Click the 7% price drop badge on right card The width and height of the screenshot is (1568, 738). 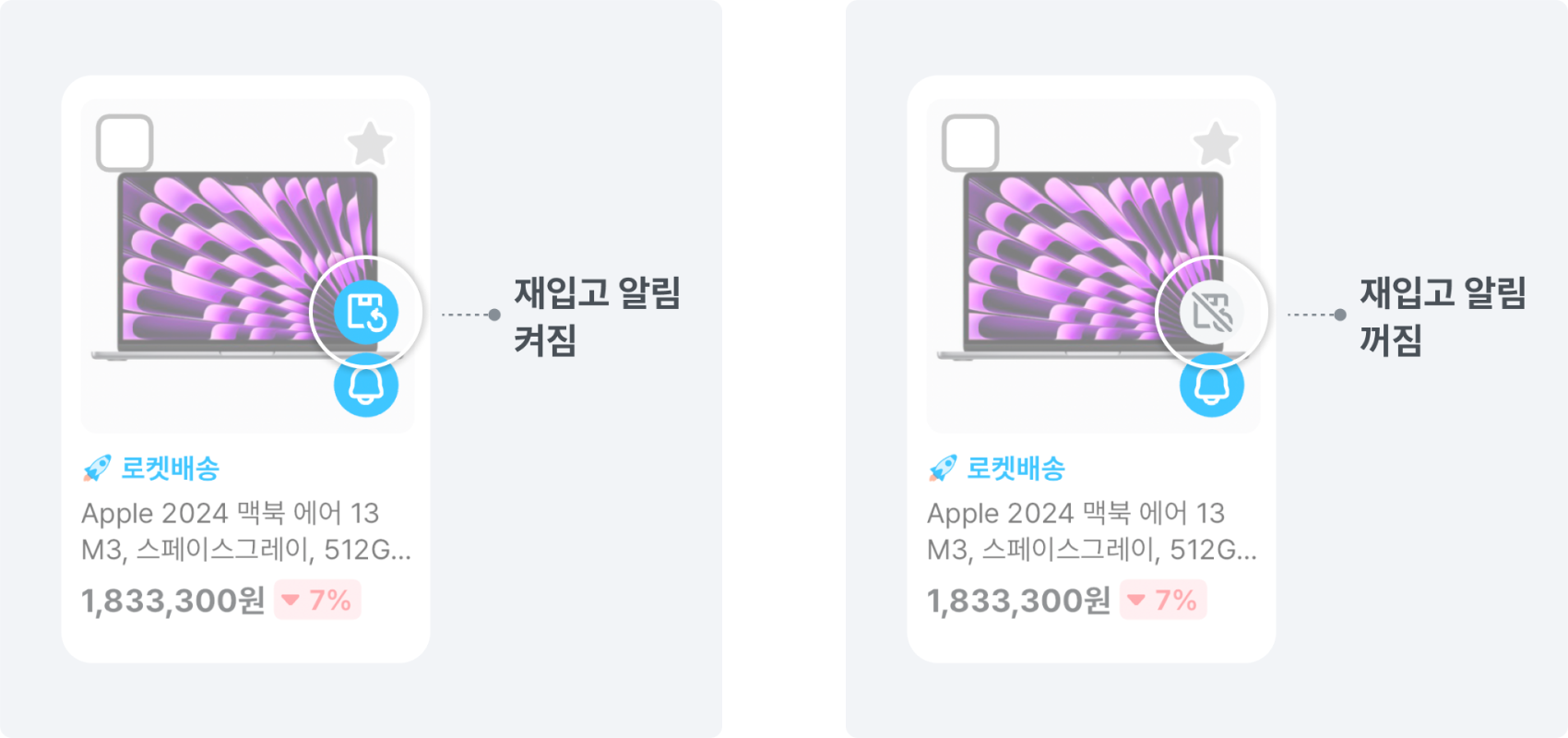(1163, 601)
